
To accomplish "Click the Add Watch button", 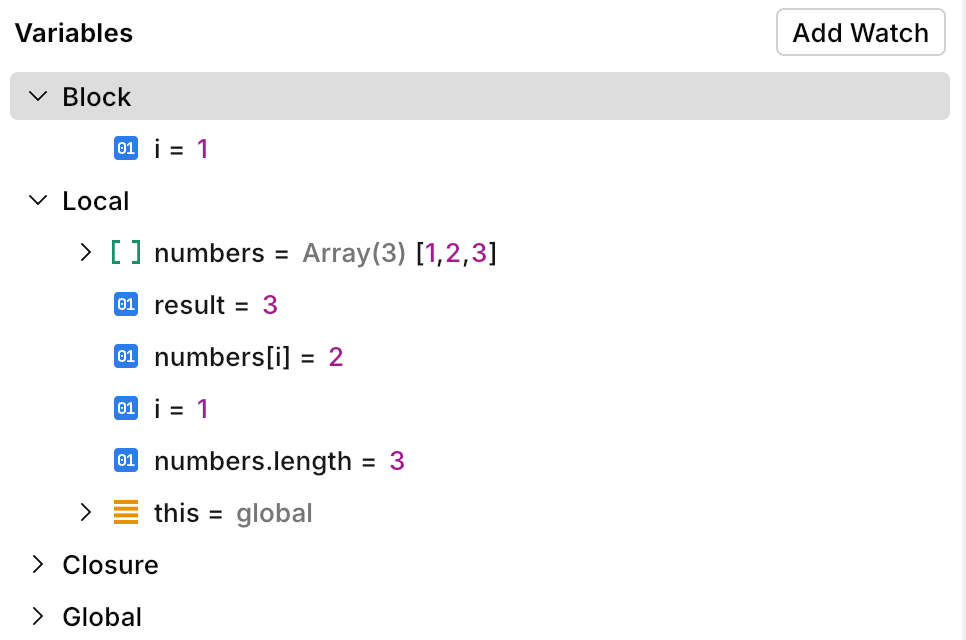I will pyautogui.click(x=860, y=33).
